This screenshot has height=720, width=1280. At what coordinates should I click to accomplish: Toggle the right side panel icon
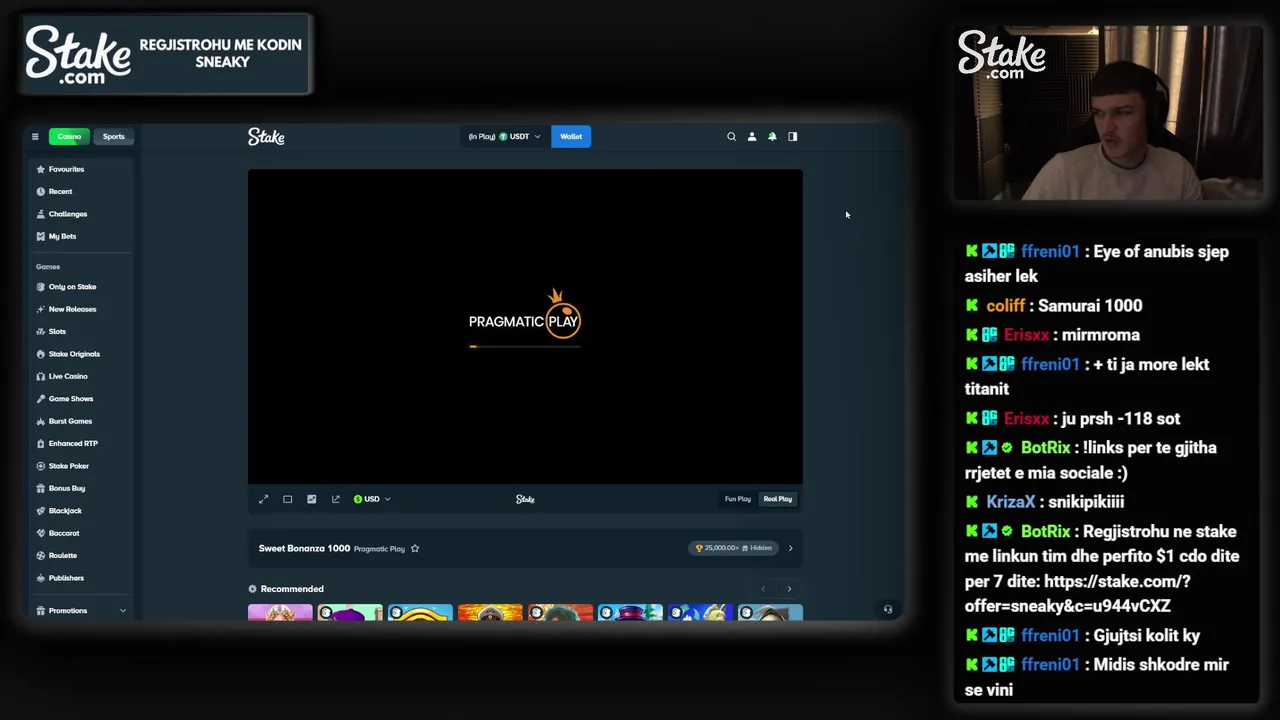(x=793, y=137)
